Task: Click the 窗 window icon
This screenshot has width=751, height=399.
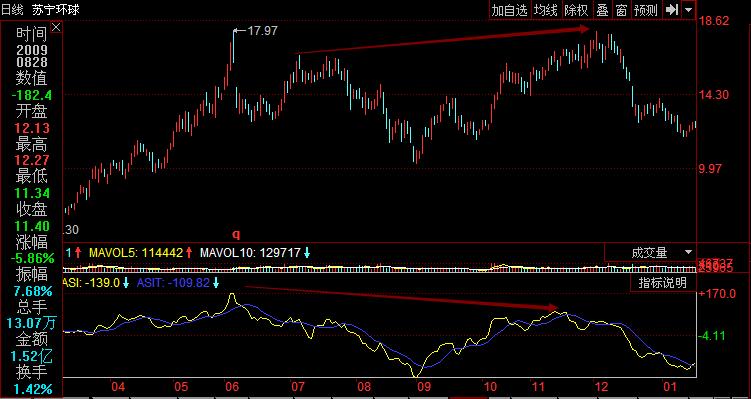Action: (x=621, y=10)
